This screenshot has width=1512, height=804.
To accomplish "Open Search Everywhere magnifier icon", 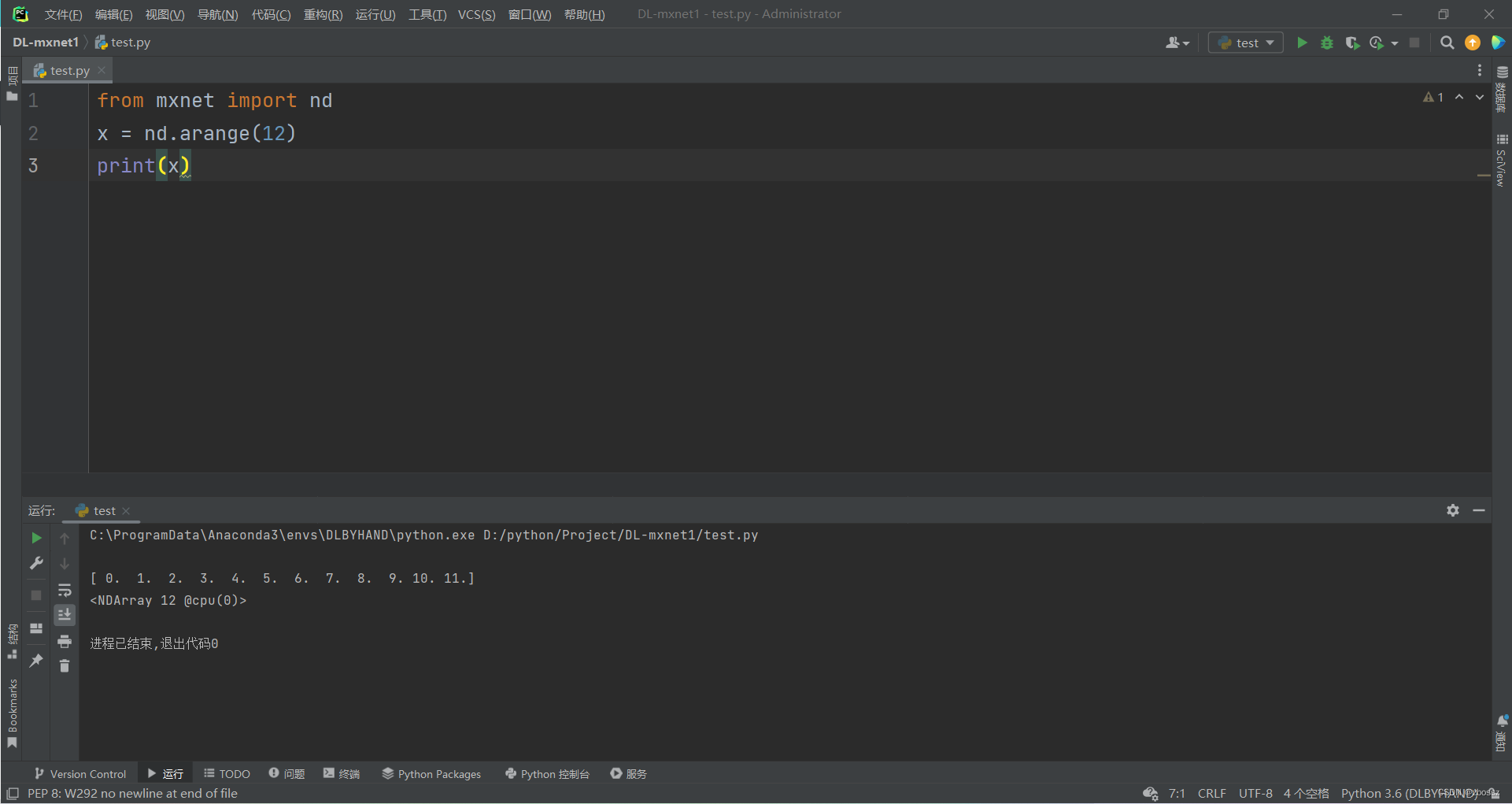I will (1447, 43).
